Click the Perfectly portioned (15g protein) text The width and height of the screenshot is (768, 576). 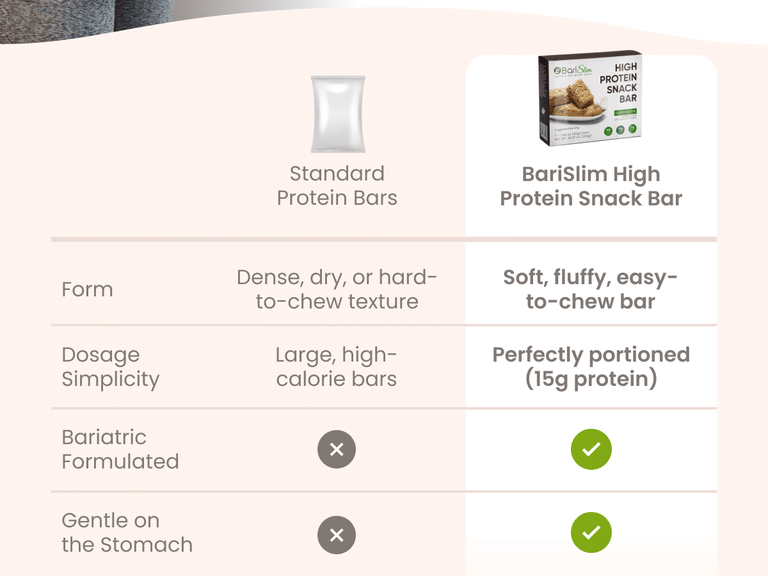591,367
